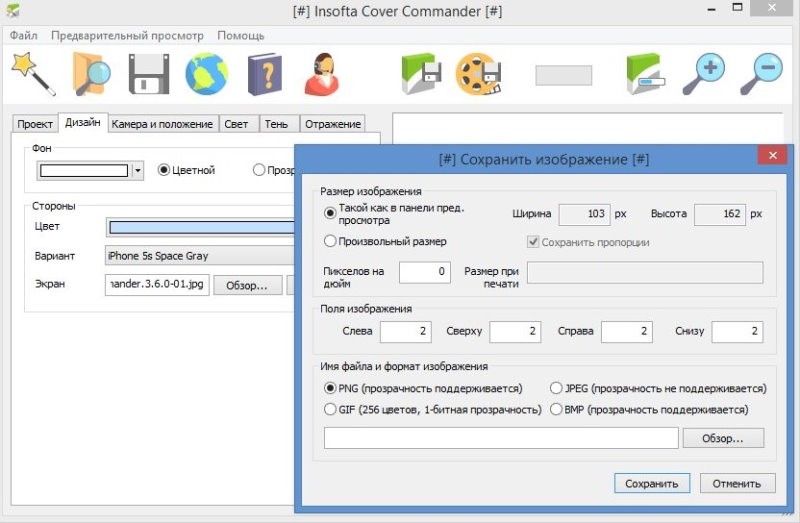Click the Отменить button
Screen dimensions: 800x523
click(x=737, y=483)
